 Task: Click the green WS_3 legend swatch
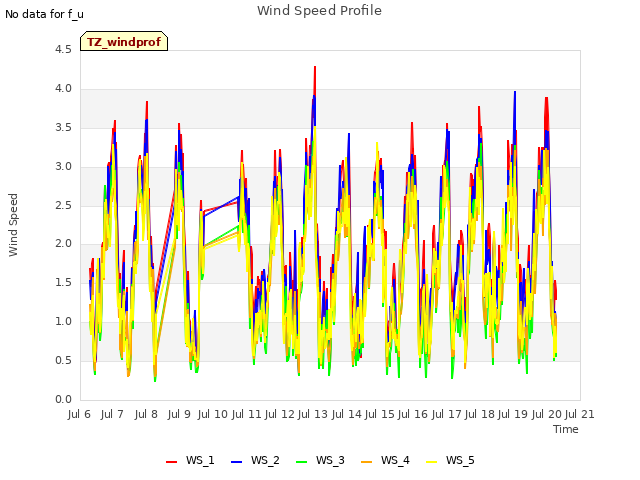[x=301, y=461]
